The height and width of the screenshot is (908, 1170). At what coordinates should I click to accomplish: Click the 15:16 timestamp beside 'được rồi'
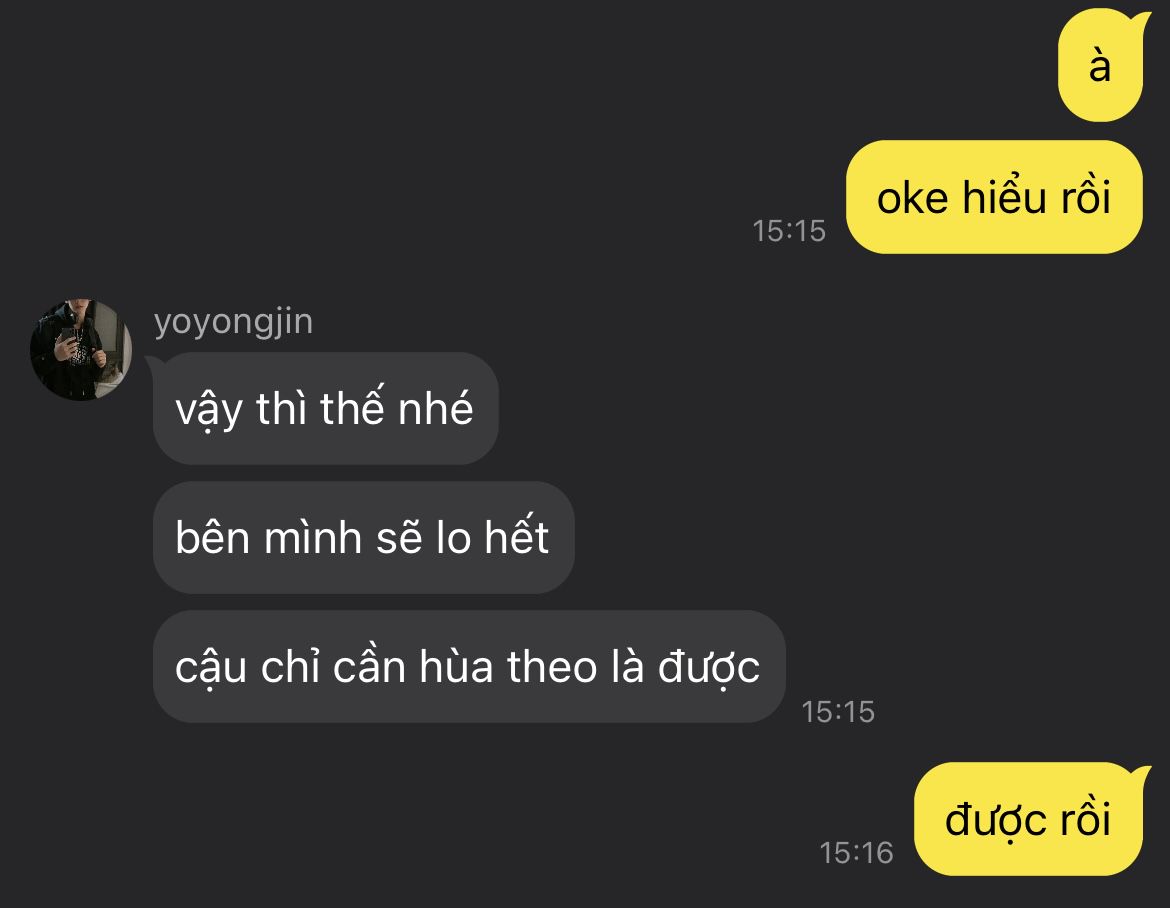[x=856, y=853]
